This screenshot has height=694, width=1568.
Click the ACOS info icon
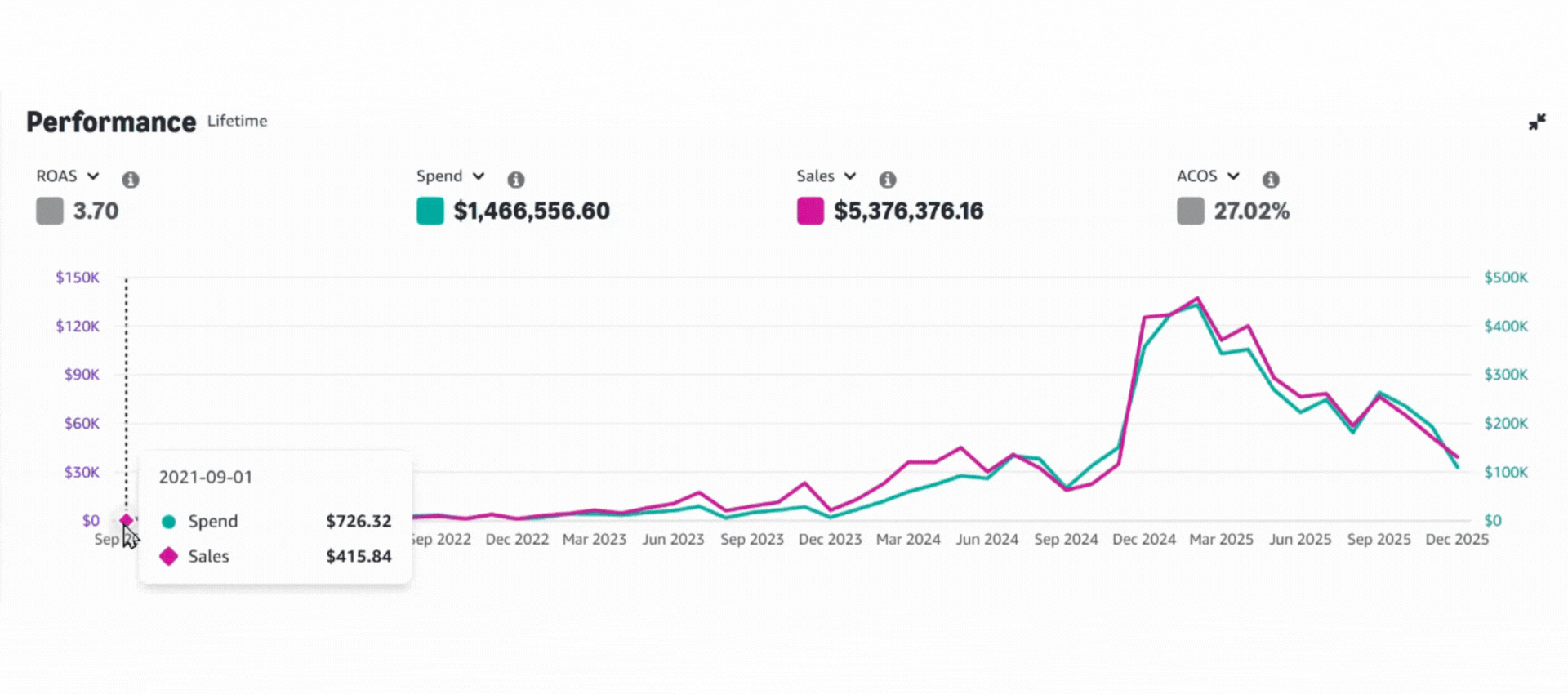[1271, 180]
